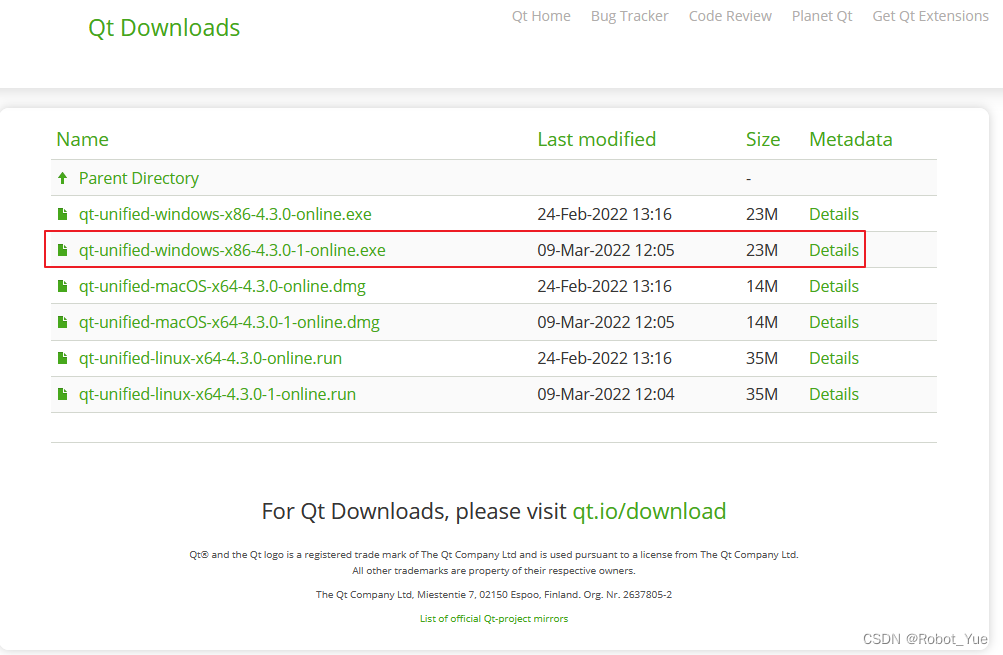1003x655 pixels.
Task: Click file icon beside qt-unified-linux-x64-4.3.0-1-online.run
Action: pyautogui.click(x=62, y=394)
